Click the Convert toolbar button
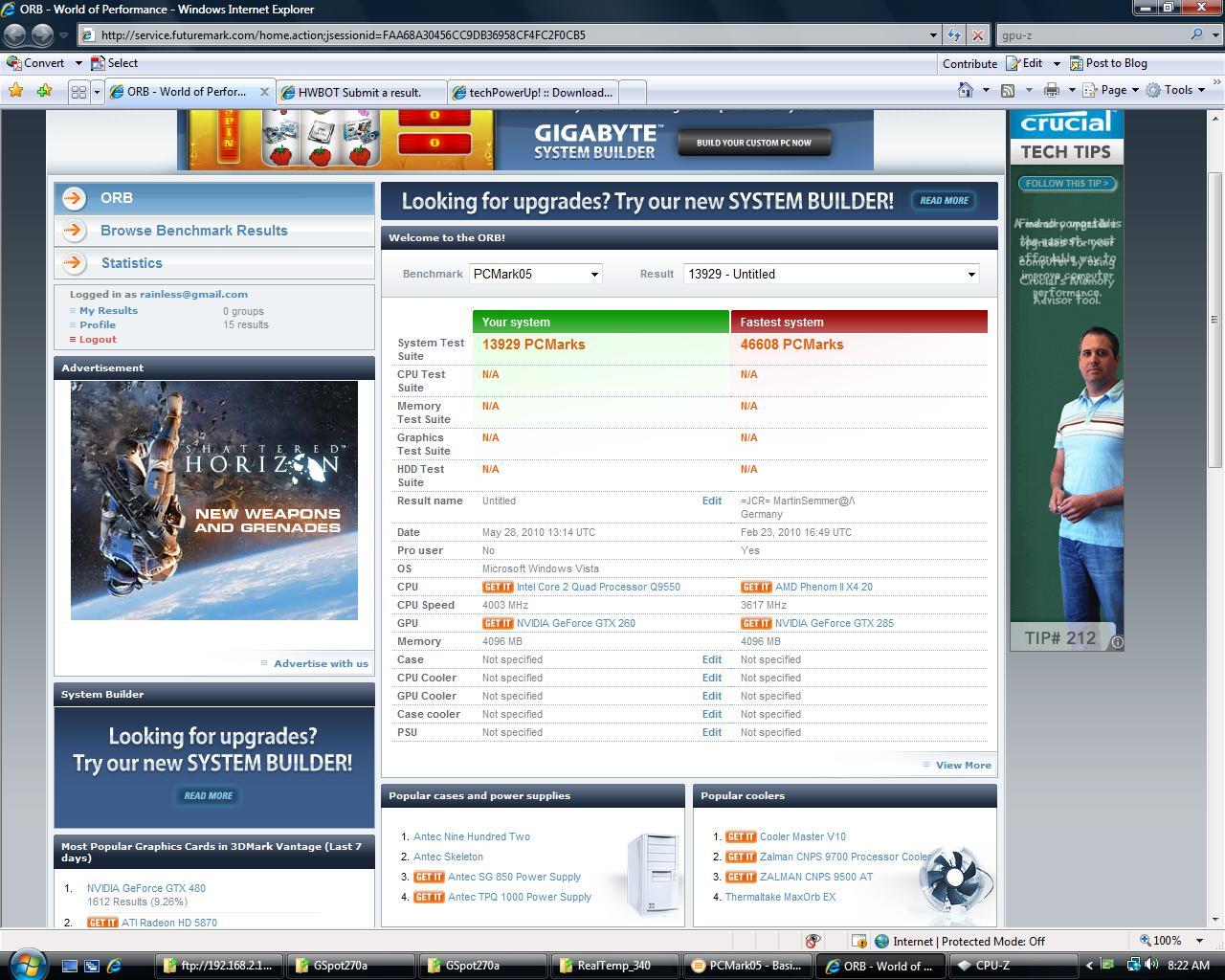Screen dimensions: 1225x980 (x=36, y=63)
